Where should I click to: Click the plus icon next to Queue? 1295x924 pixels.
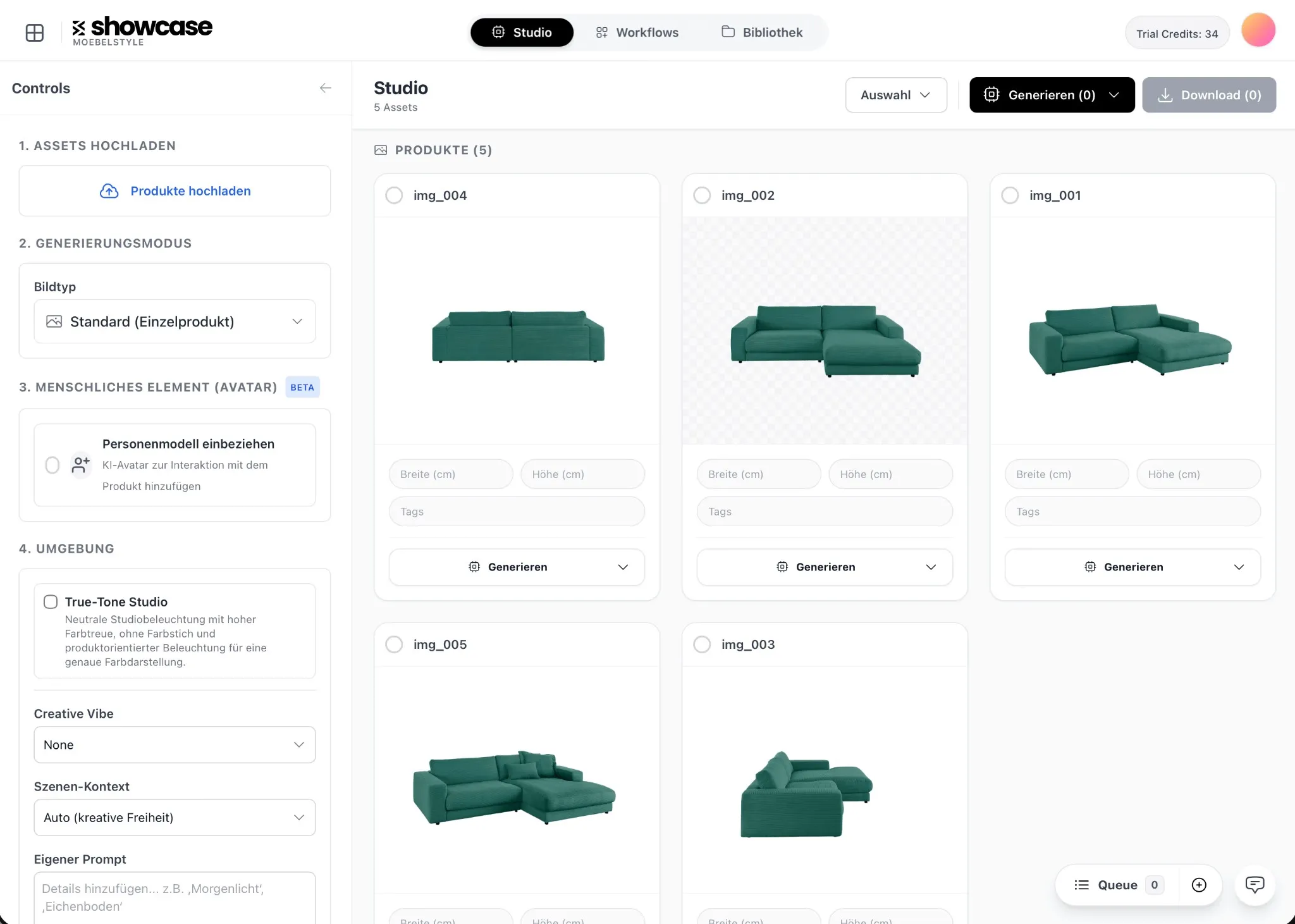point(1200,885)
